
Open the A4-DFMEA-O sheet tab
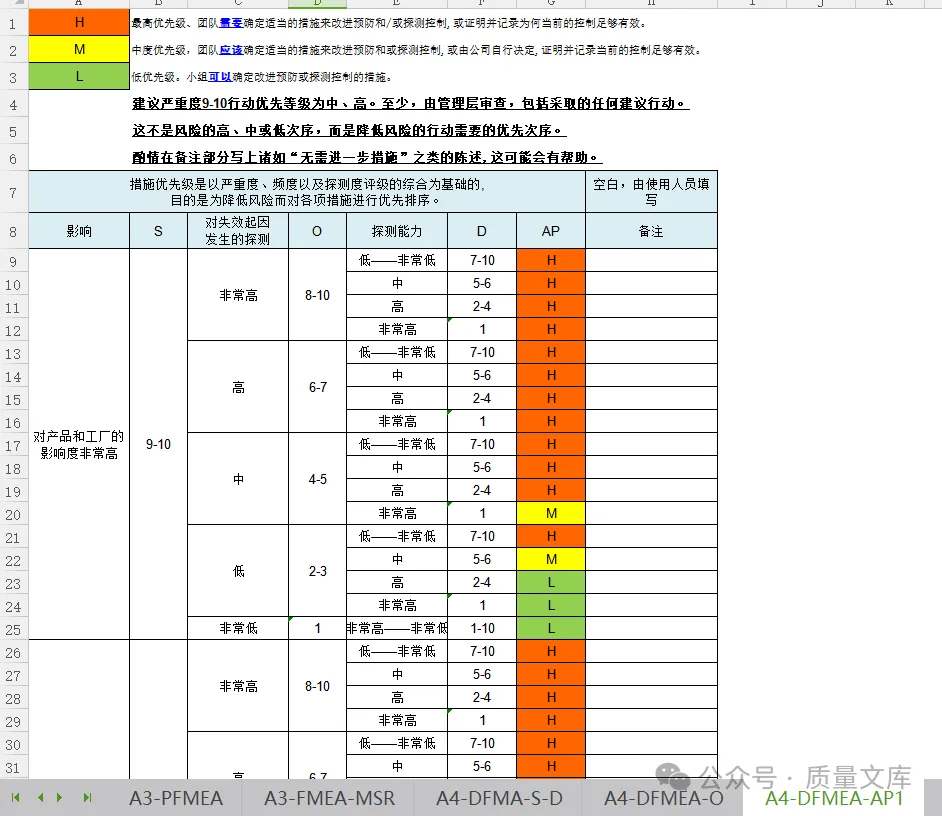(x=663, y=798)
